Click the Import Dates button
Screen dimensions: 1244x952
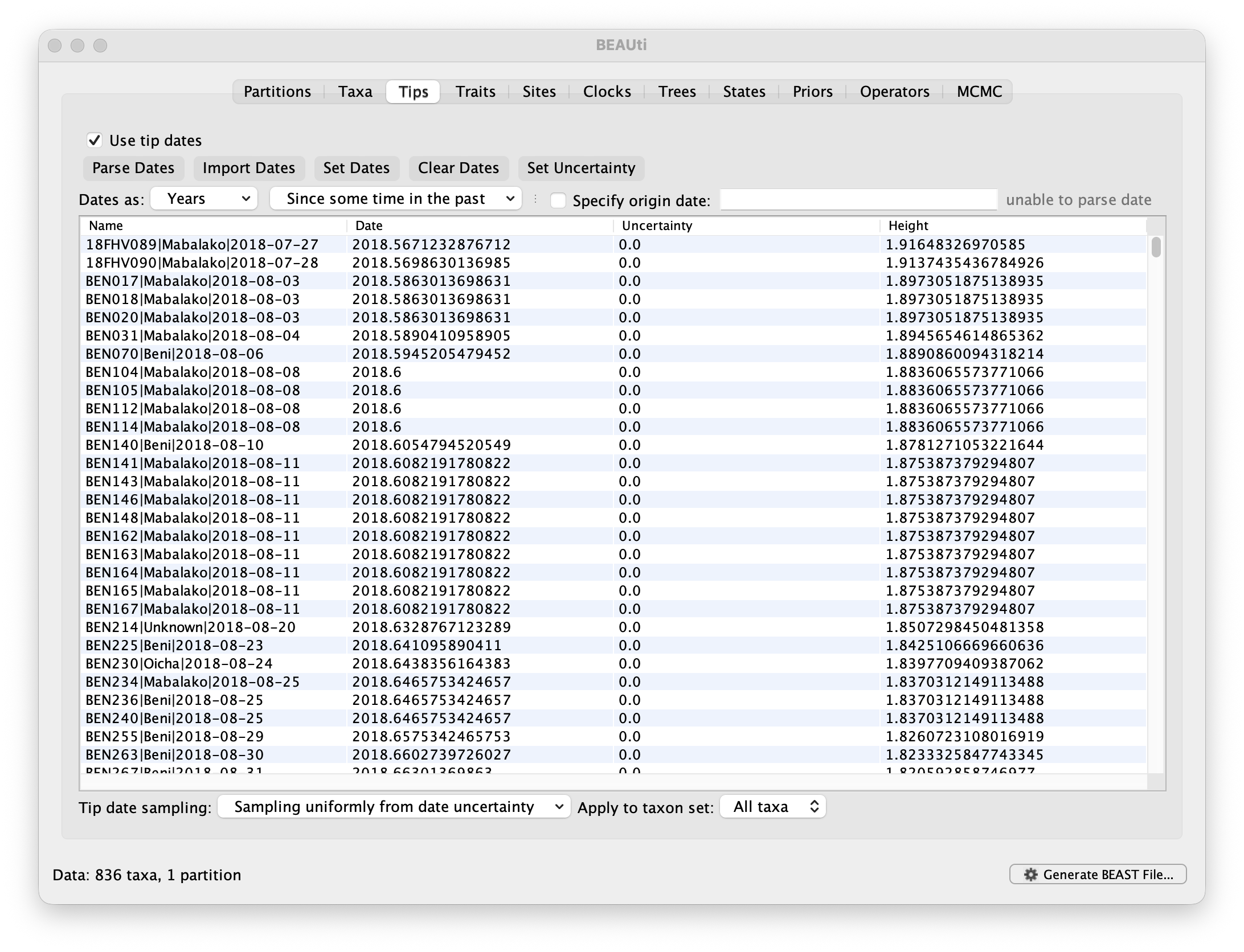pyautogui.click(x=249, y=168)
